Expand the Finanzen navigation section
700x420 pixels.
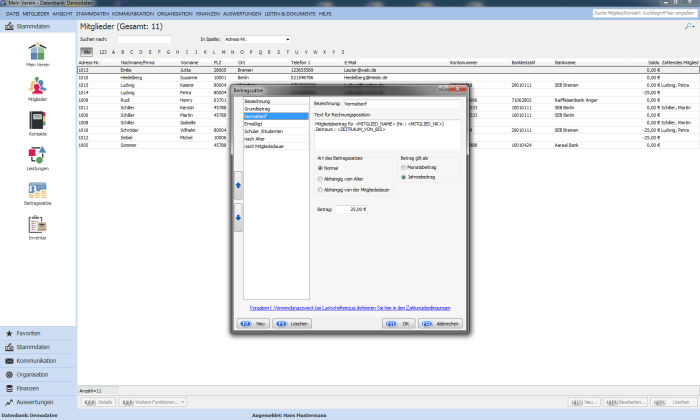click(x=28, y=387)
